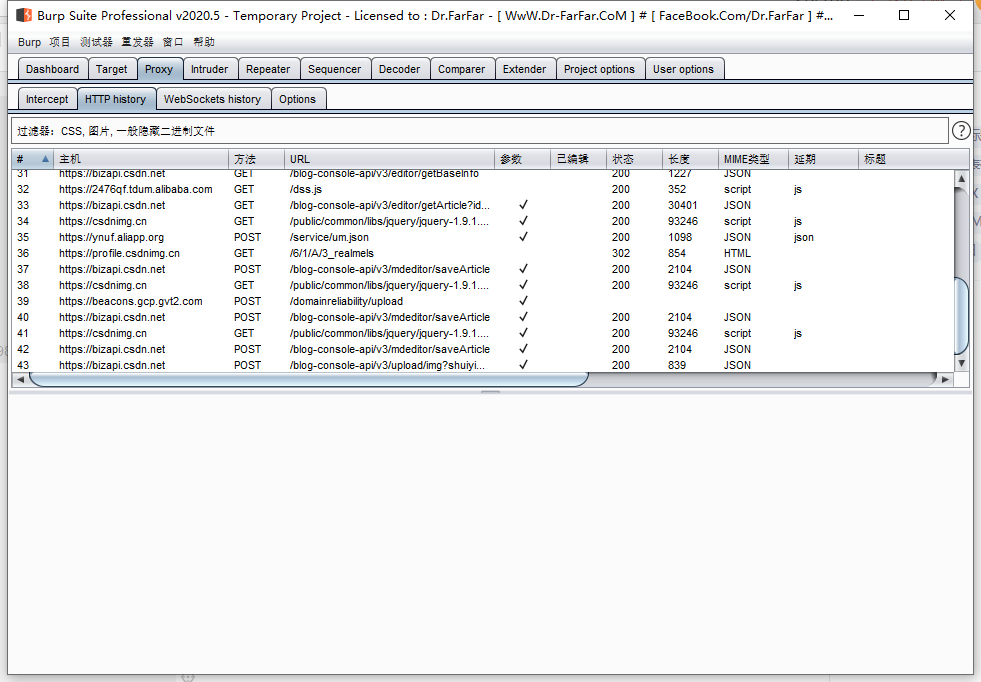Click URL /blog-console-api/v3/upload/img in row 43
The height and width of the screenshot is (682, 981).
click(x=387, y=365)
